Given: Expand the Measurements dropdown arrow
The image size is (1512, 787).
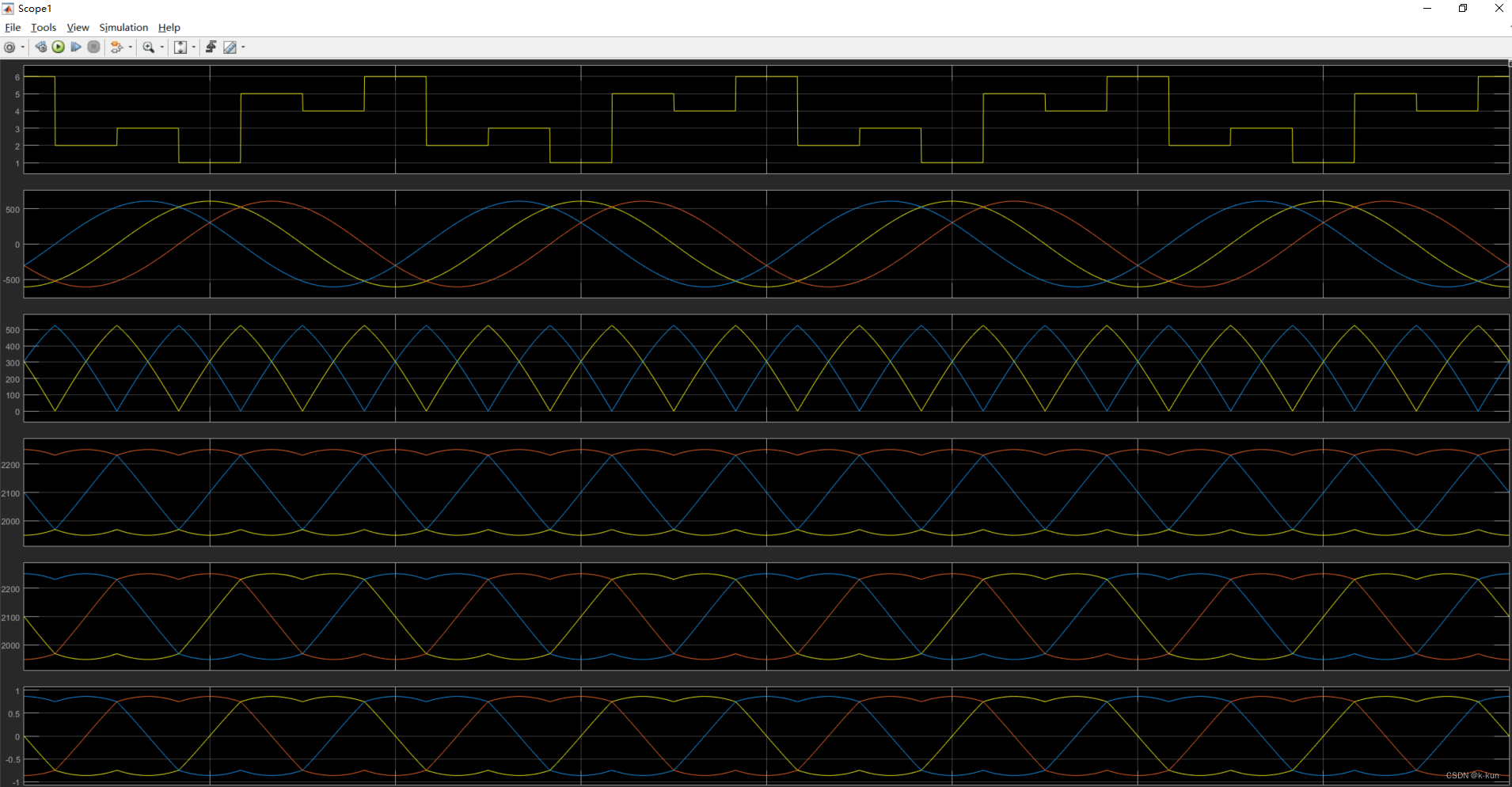Looking at the screenshot, I should click(243, 48).
